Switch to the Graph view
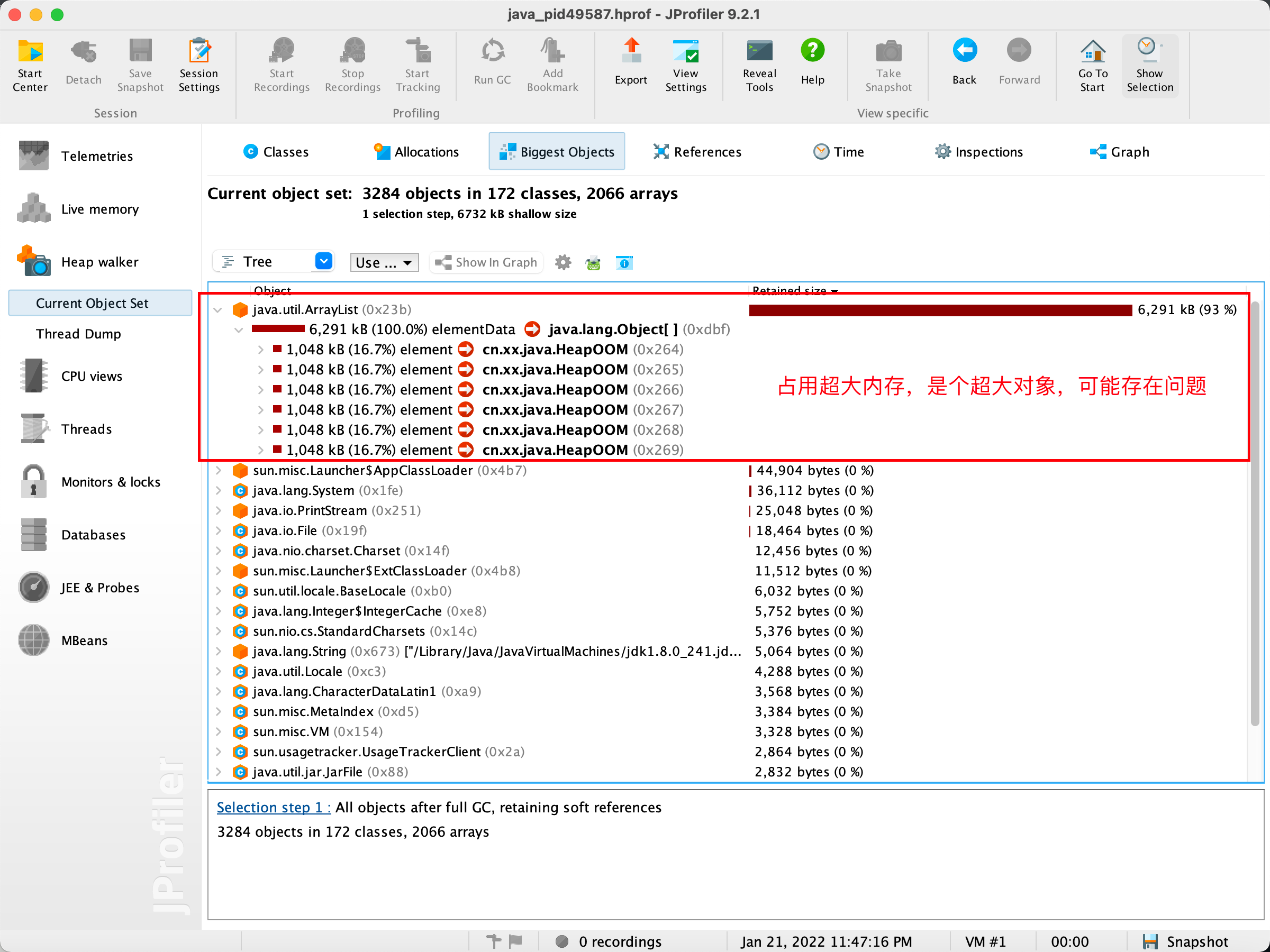 [1119, 152]
